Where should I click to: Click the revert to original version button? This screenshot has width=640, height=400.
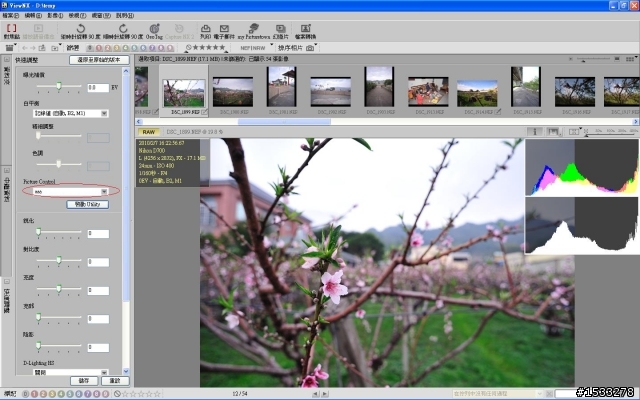click(x=99, y=60)
